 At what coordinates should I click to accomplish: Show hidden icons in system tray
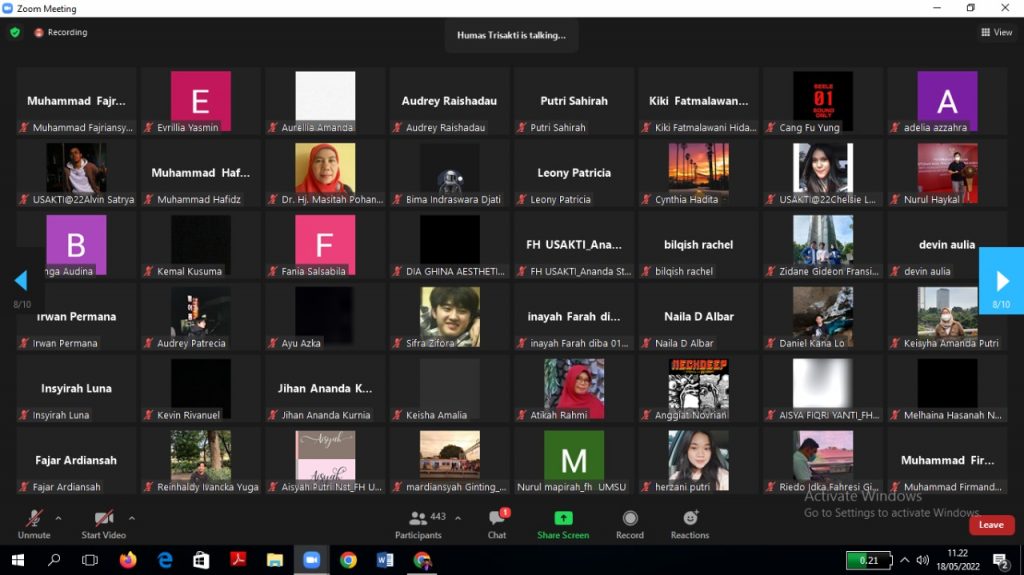point(904,560)
